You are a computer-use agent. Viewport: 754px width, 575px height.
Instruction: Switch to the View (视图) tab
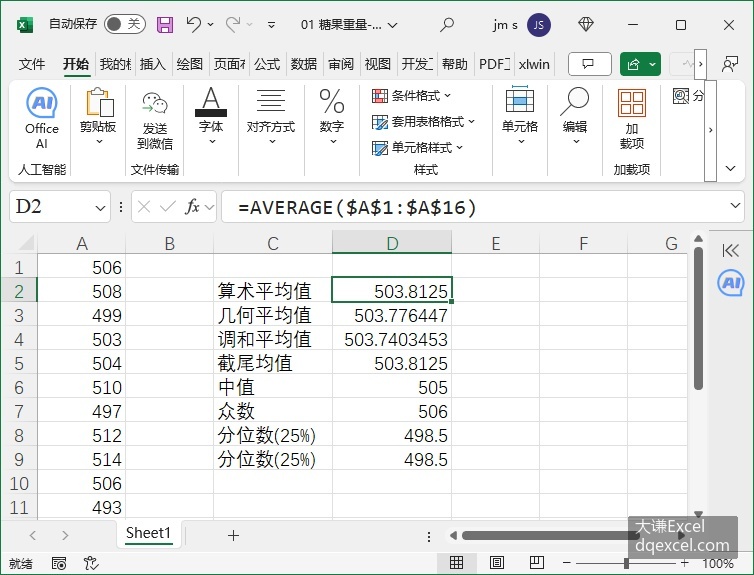[x=377, y=64]
